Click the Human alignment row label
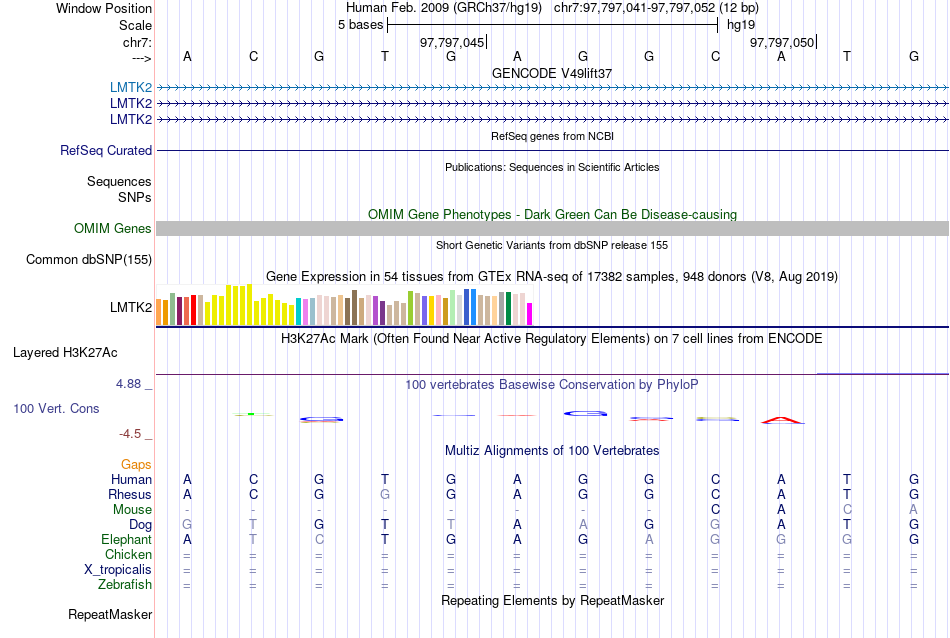 click(131, 479)
